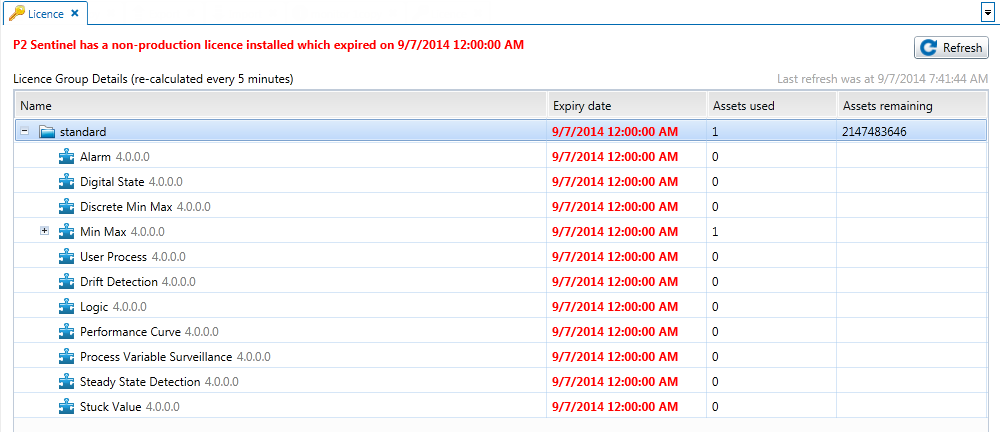This screenshot has width=1001, height=432.
Task: Collapse the standard licence group
Action: point(25,131)
